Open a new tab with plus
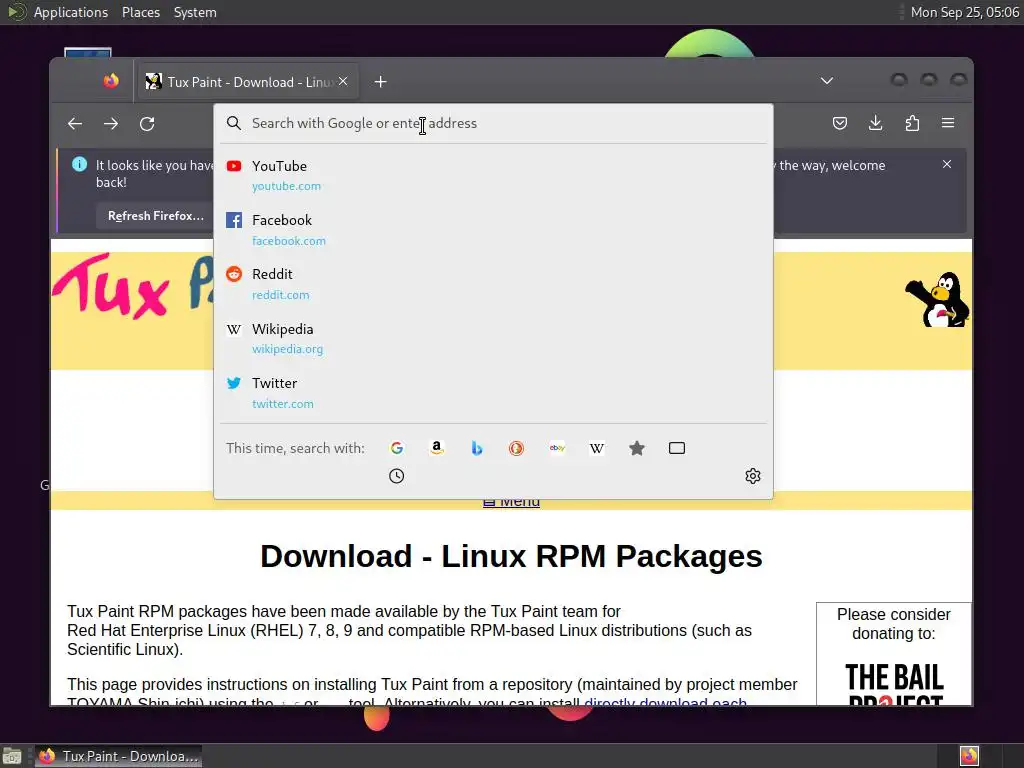Screen dimensions: 1024x768 380,82
